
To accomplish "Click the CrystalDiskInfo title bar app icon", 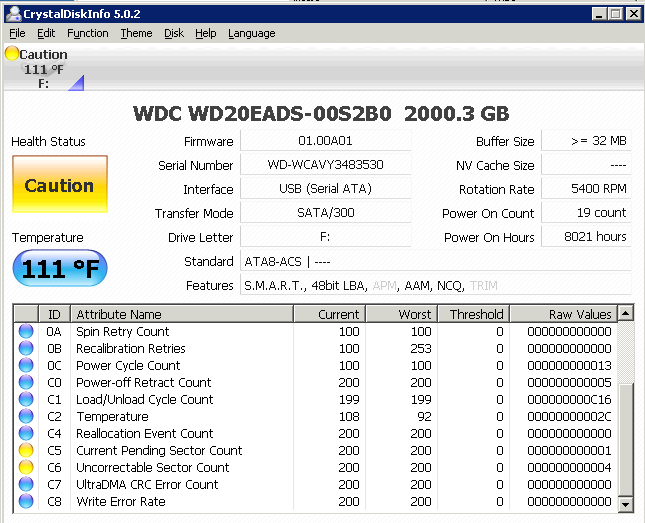I will click(14, 14).
